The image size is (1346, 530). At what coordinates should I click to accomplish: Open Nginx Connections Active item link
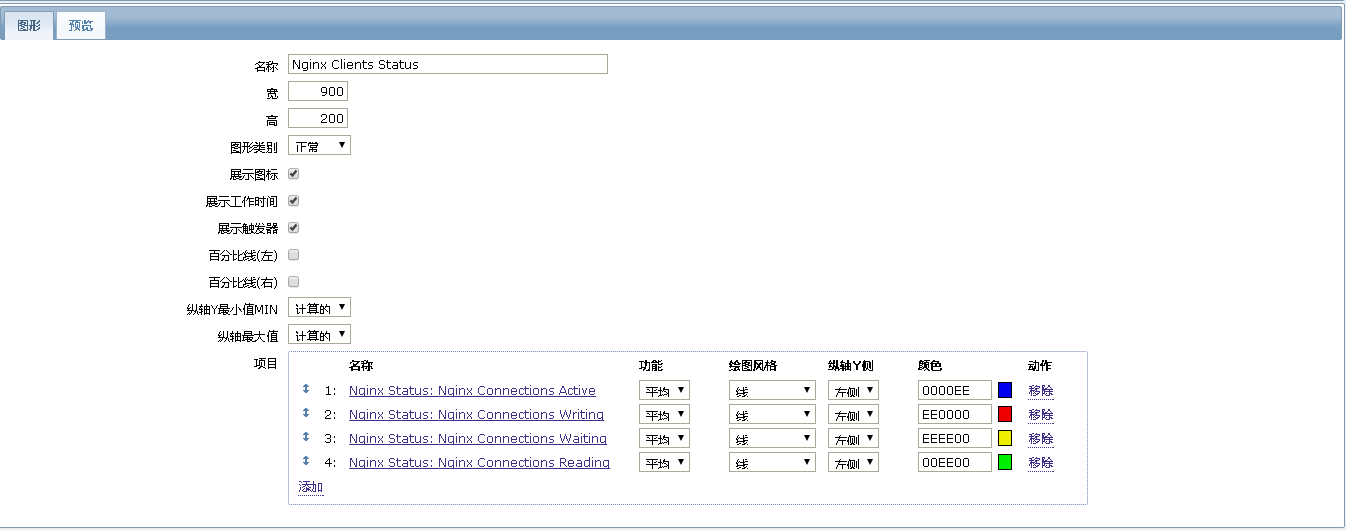[472, 390]
